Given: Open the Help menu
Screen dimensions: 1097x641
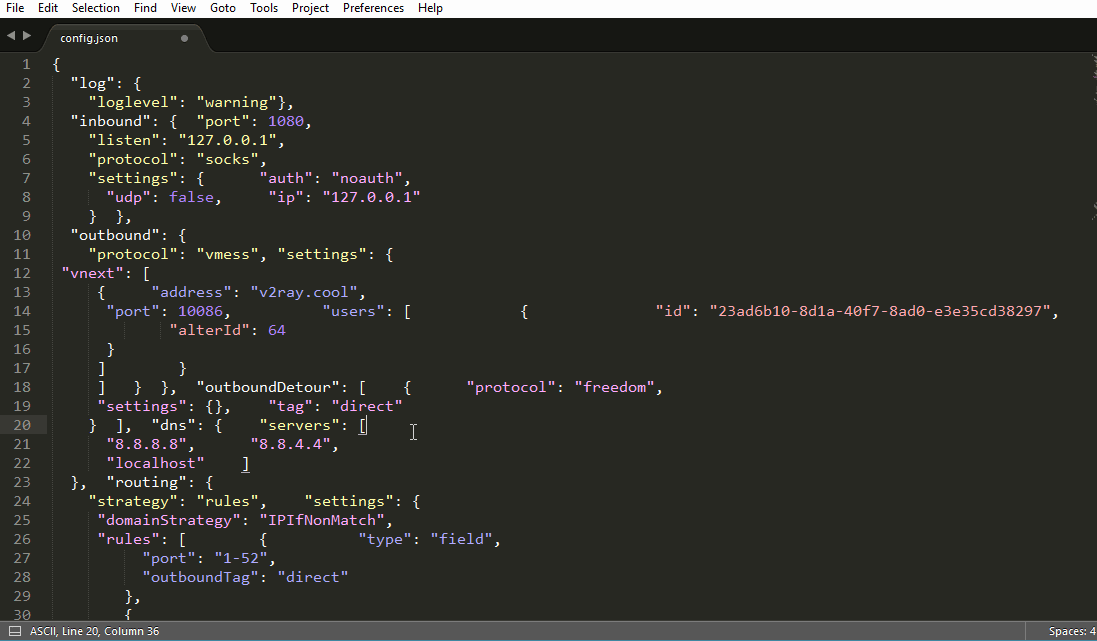Looking at the screenshot, I should (x=430, y=8).
